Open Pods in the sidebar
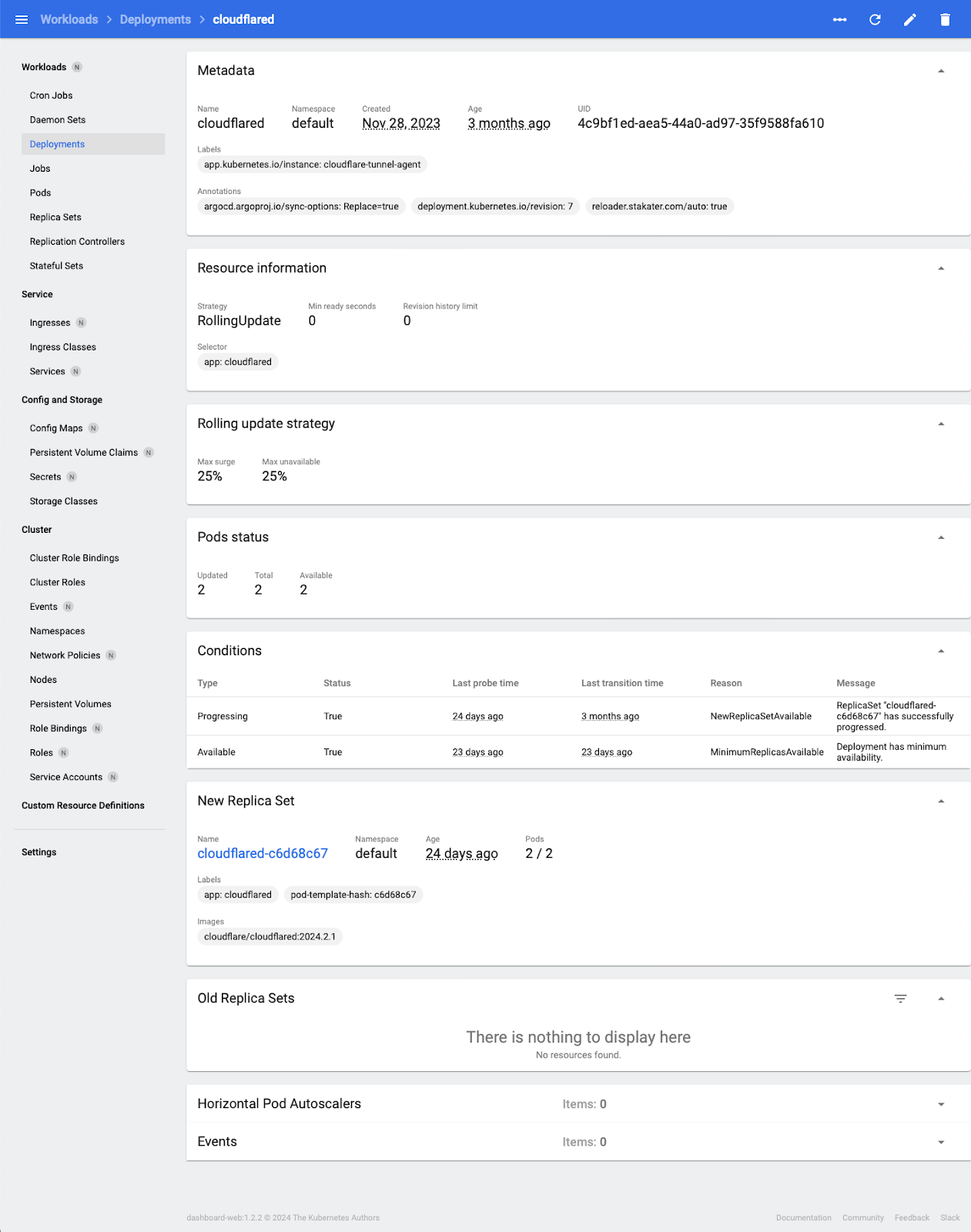971x1232 pixels. (40, 193)
